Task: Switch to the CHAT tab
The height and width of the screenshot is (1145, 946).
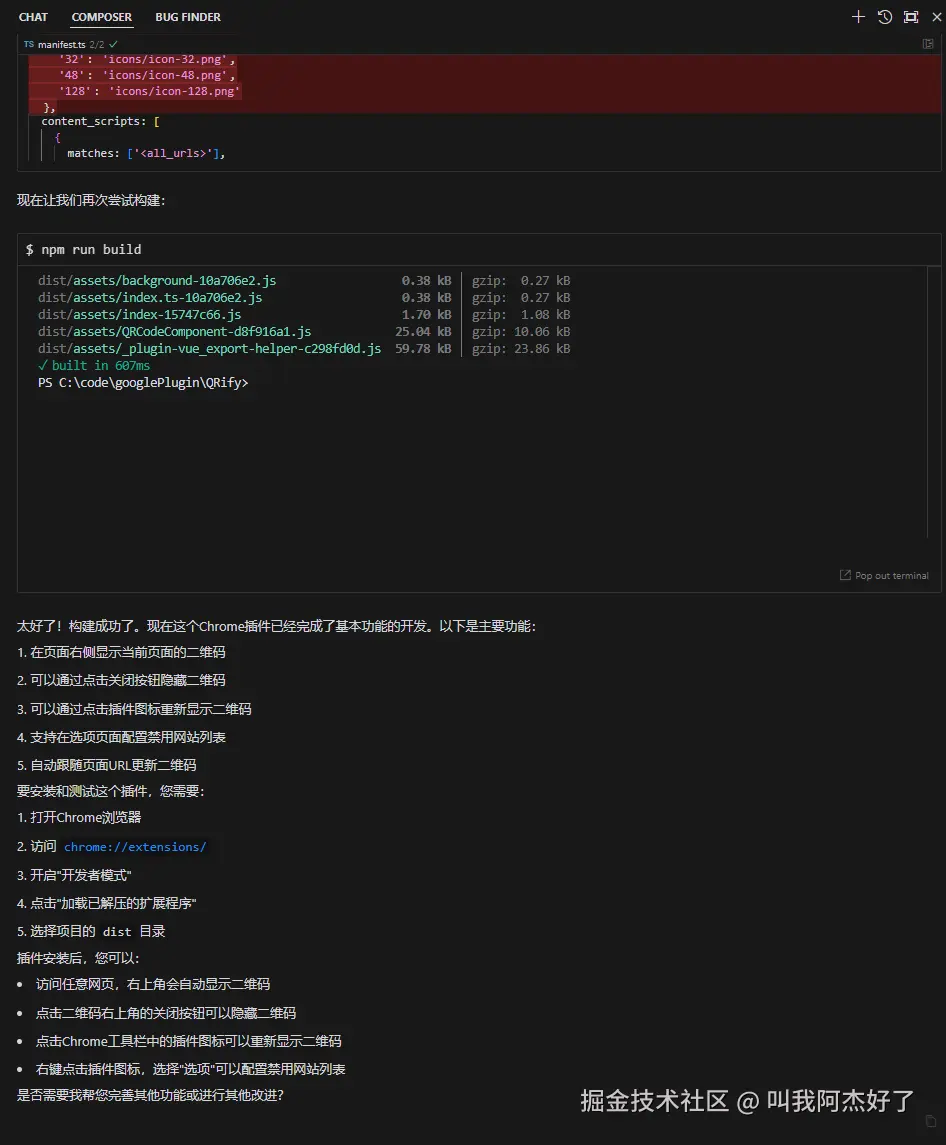Action: click(x=33, y=17)
